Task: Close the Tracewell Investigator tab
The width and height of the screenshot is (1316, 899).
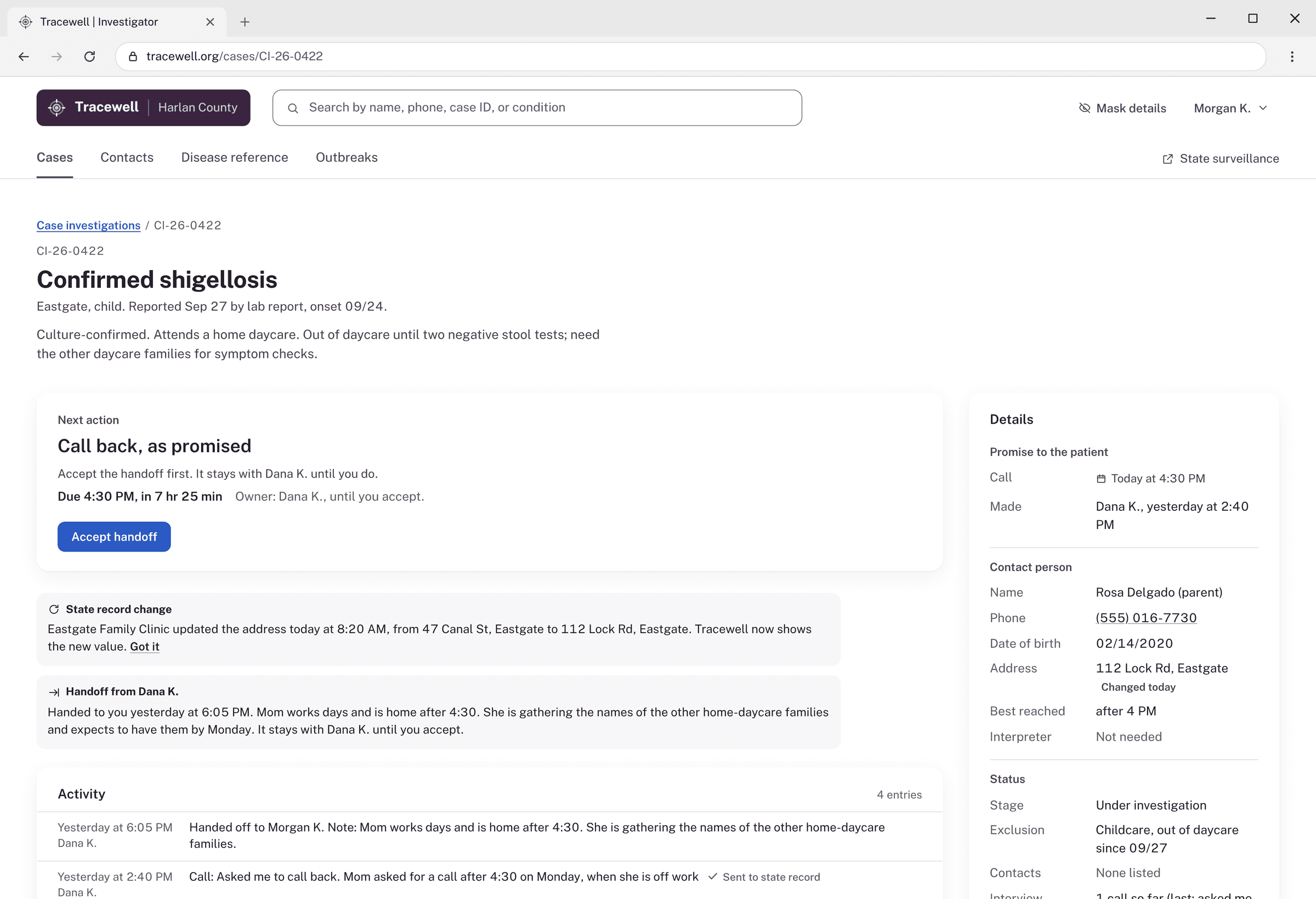Action: [210, 22]
